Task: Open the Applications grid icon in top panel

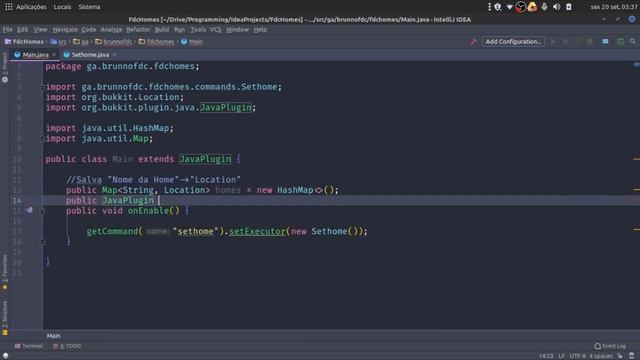Action: tap(9, 7)
